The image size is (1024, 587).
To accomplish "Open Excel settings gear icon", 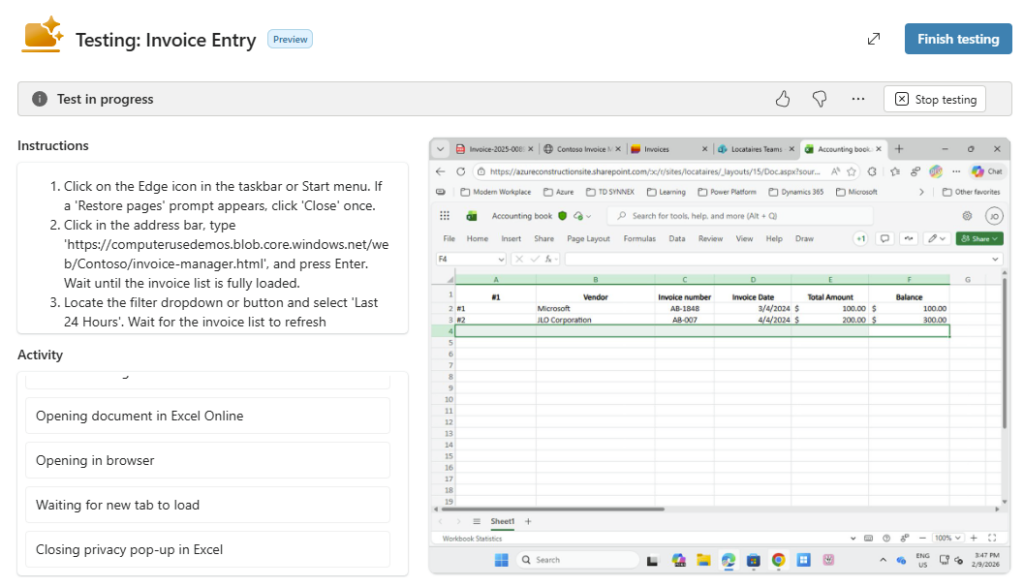I will [967, 216].
